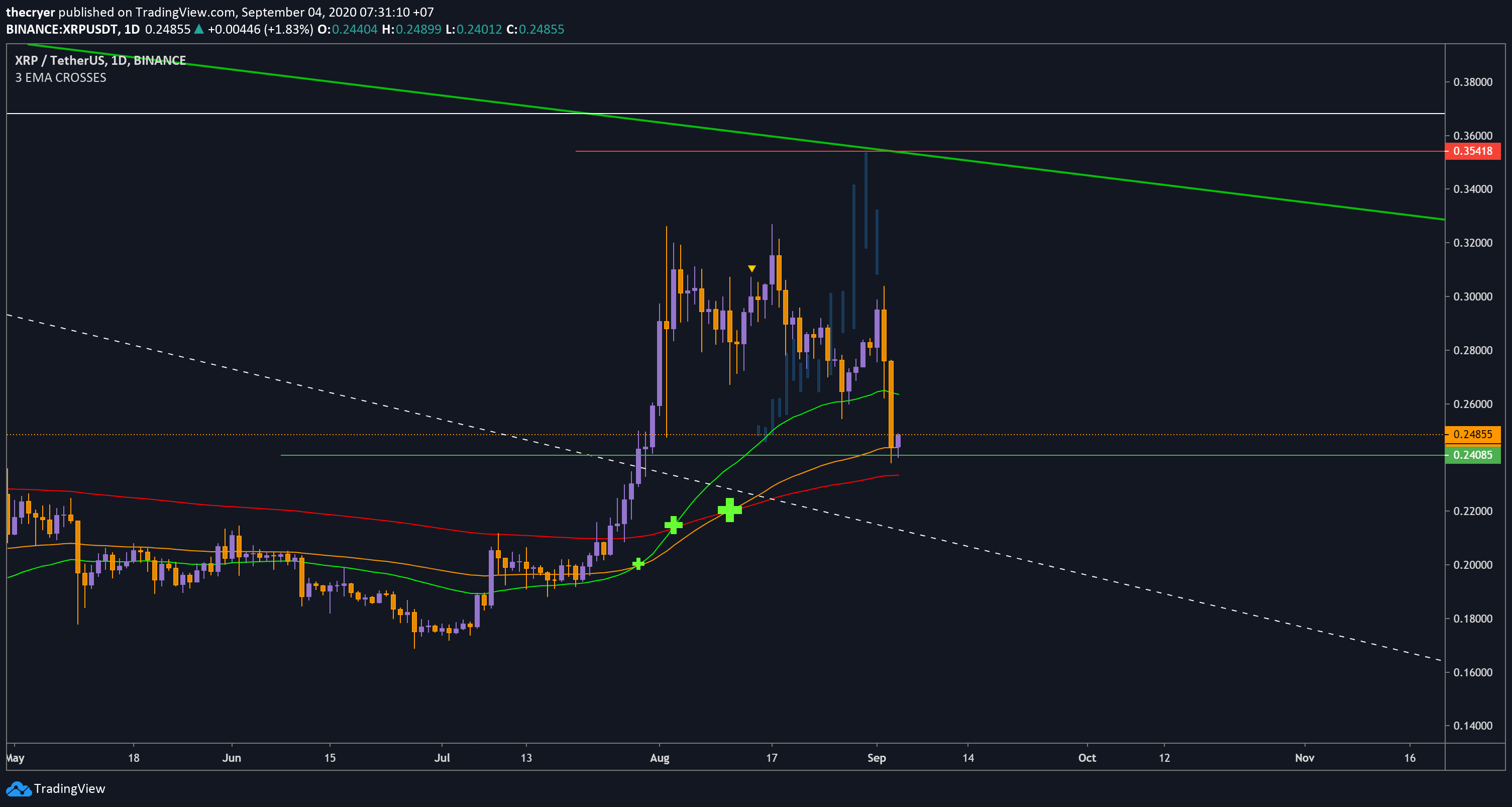Image resolution: width=1512 pixels, height=807 pixels.
Task: Click the red 0.35418 price label
Action: (x=1472, y=151)
